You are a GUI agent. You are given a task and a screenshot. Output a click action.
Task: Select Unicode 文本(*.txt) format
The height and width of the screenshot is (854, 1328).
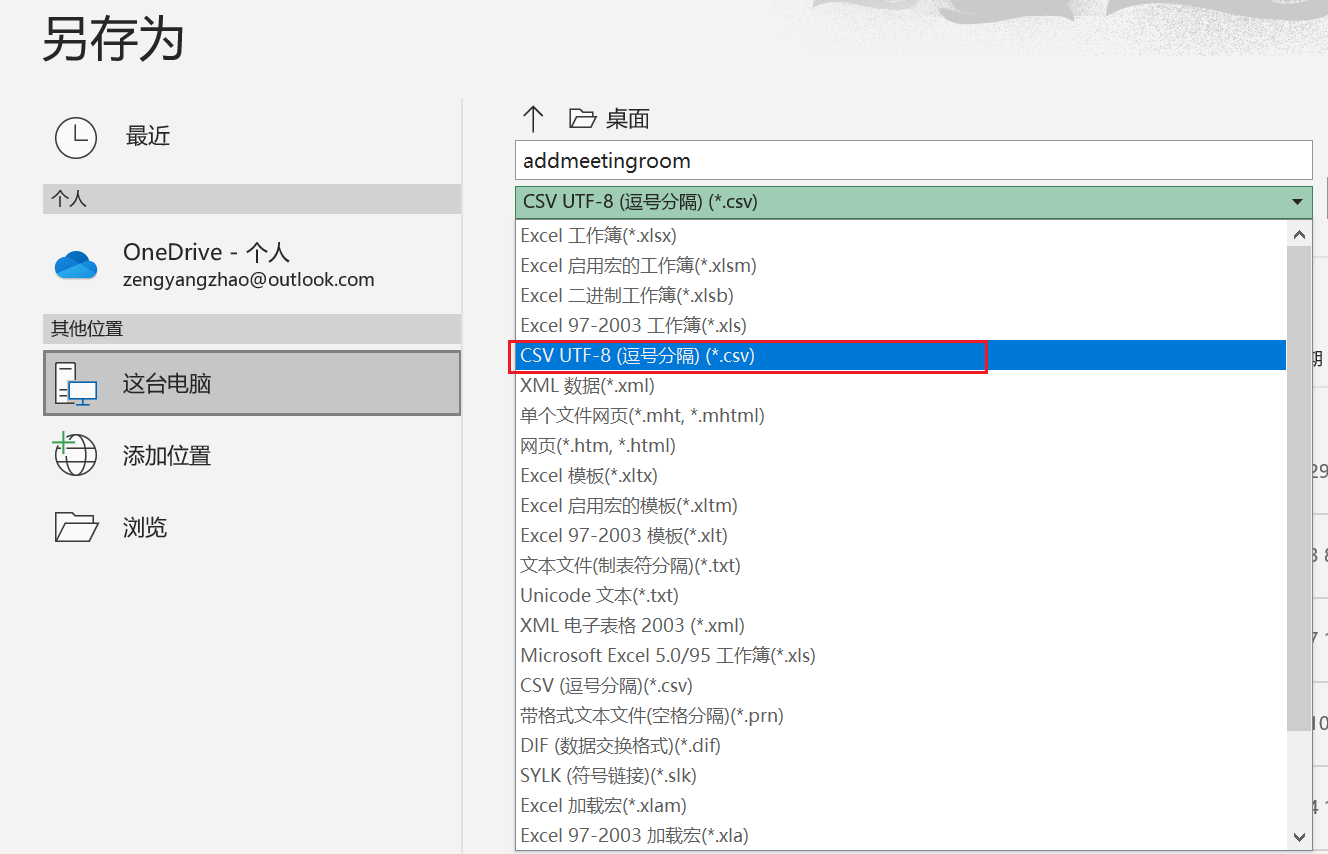tap(901, 596)
